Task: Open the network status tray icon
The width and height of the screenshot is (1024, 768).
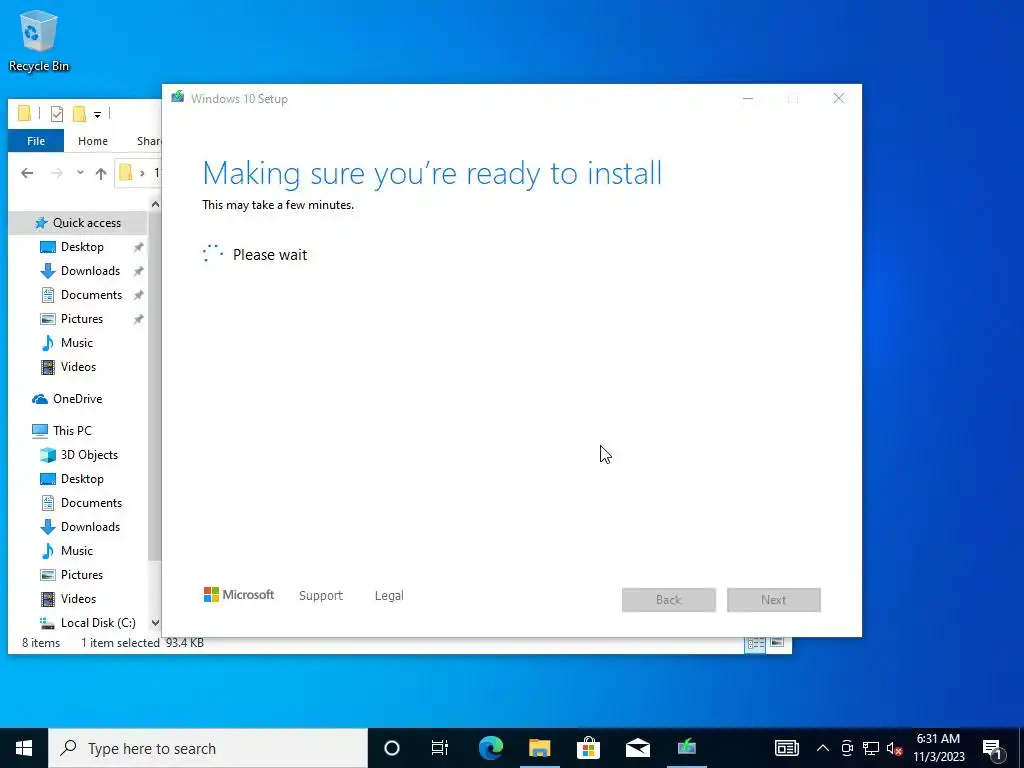Action: [x=871, y=748]
